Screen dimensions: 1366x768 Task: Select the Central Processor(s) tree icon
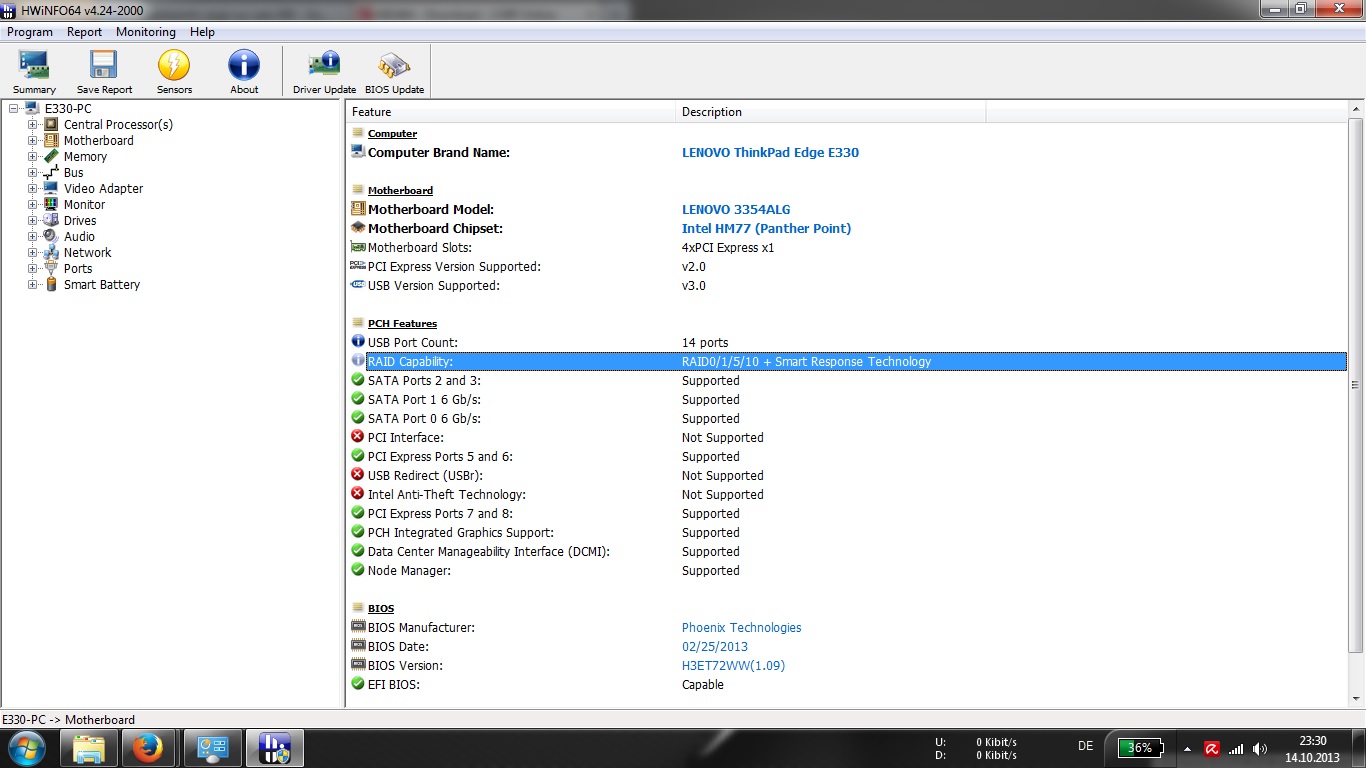[x=51, y=124]
